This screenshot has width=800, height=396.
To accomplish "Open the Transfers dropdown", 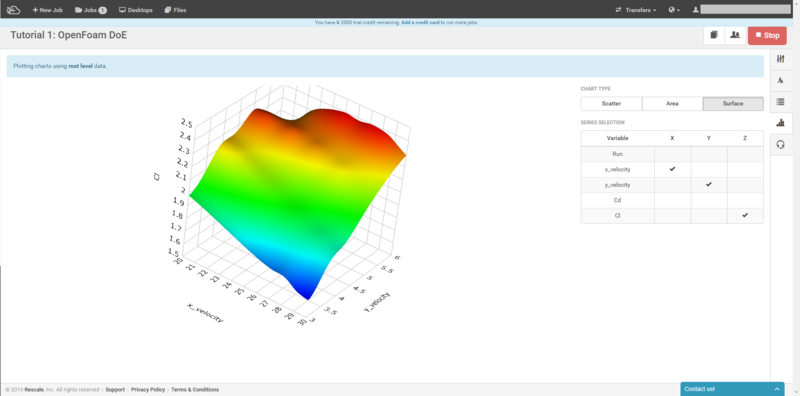I will [x=636, y=10].
